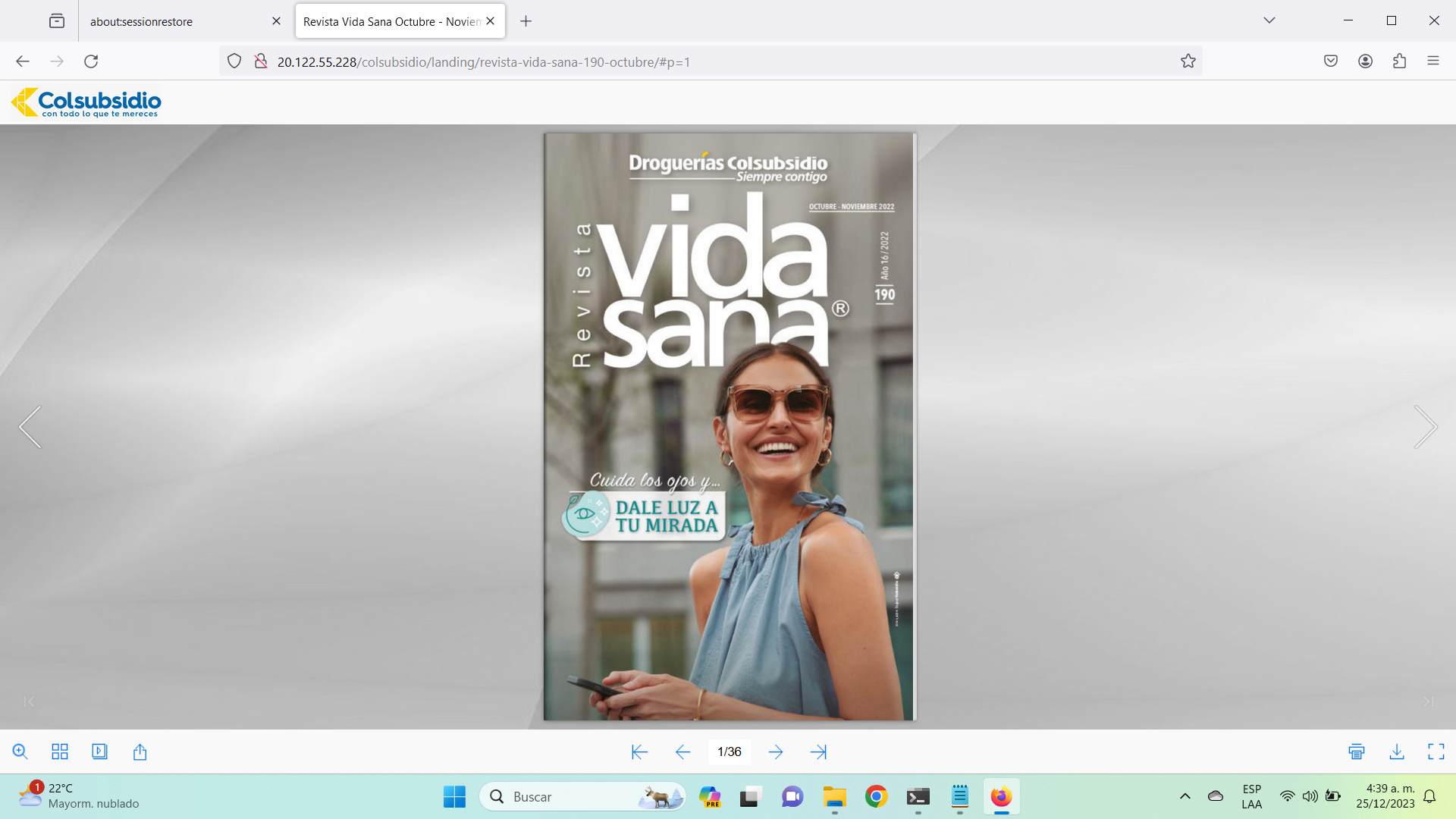Click the page number field 1/36
1456x819 pixels.
[x=729, y=752]
